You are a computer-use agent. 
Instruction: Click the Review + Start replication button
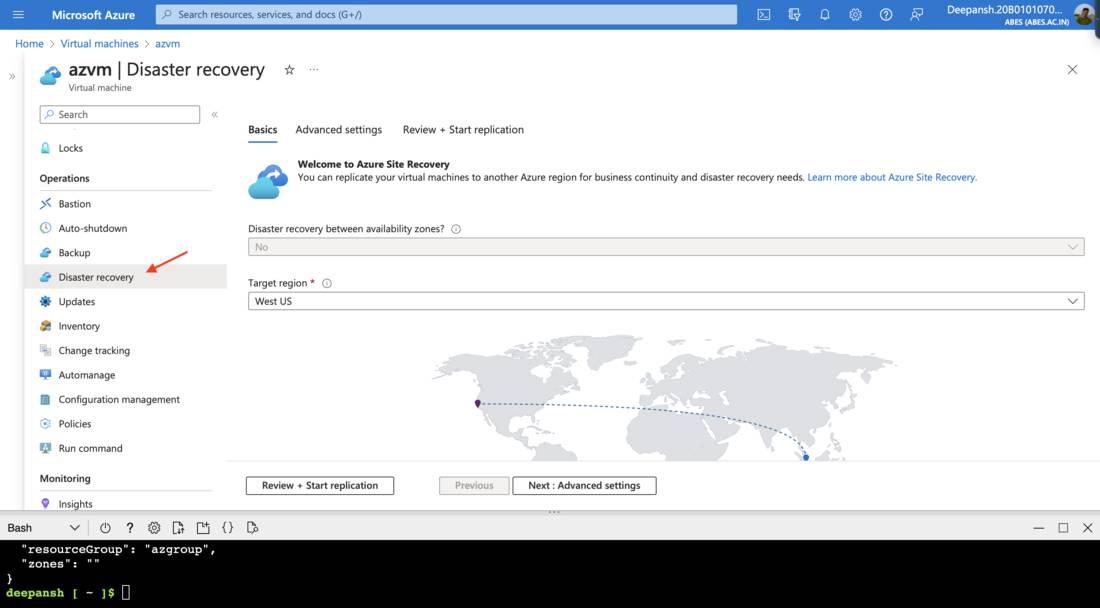point(320,485)
